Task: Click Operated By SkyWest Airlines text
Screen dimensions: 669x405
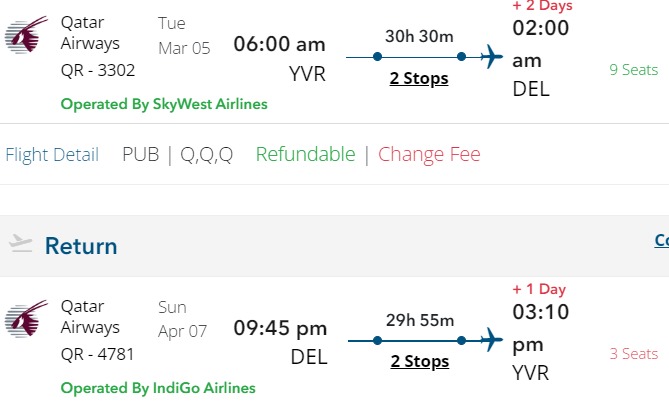Action: (164, 103)
